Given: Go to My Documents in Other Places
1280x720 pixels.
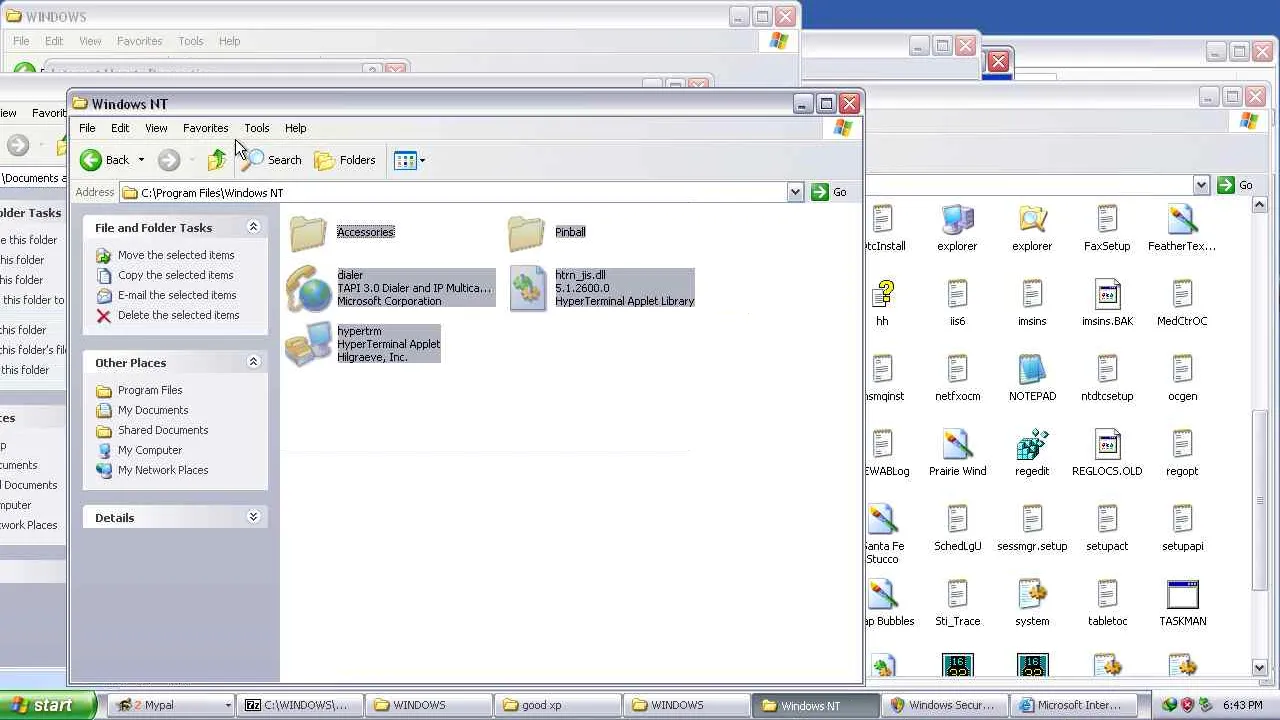Looking at the screenshot, I should (x=153, y=410).
